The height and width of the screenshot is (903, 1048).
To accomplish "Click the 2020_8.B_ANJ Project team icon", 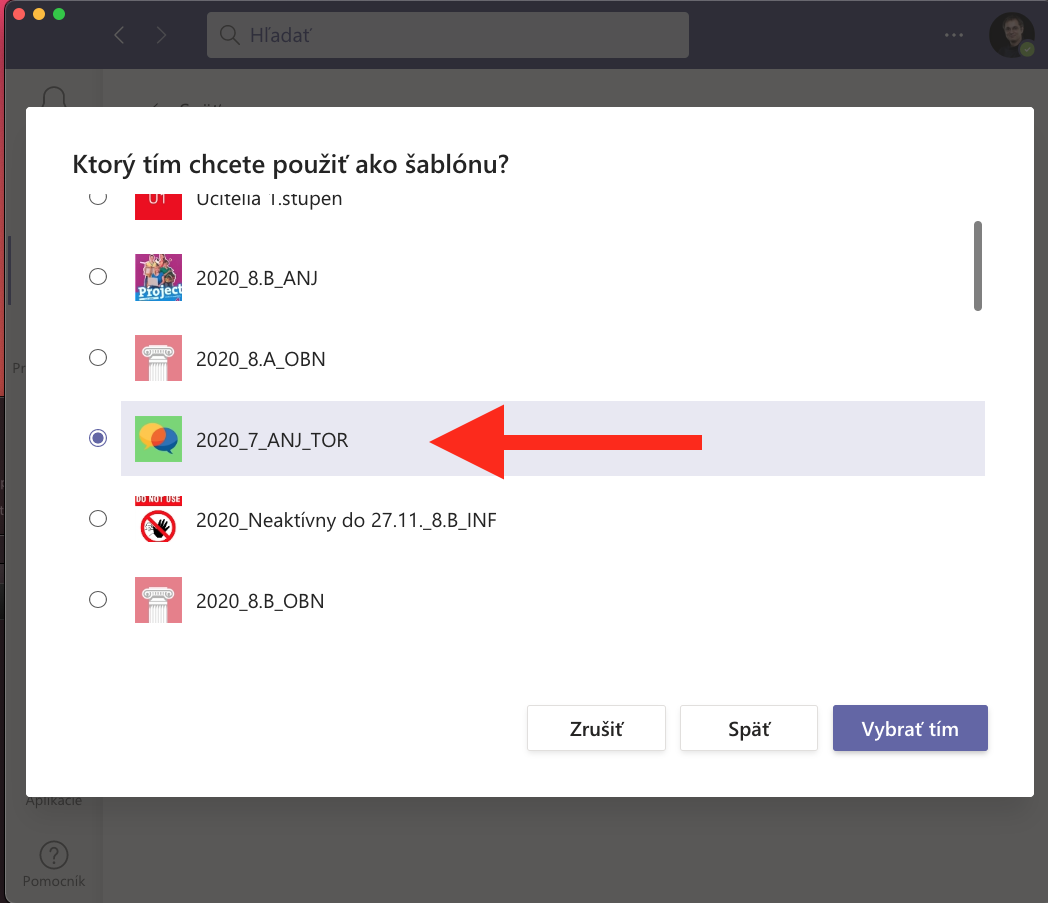I will click(x=158, y=277).
